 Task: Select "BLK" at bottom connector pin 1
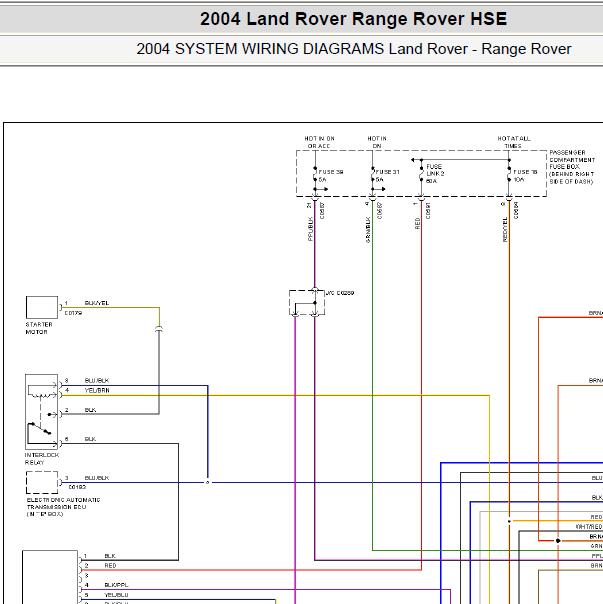(x=110, y=556)
